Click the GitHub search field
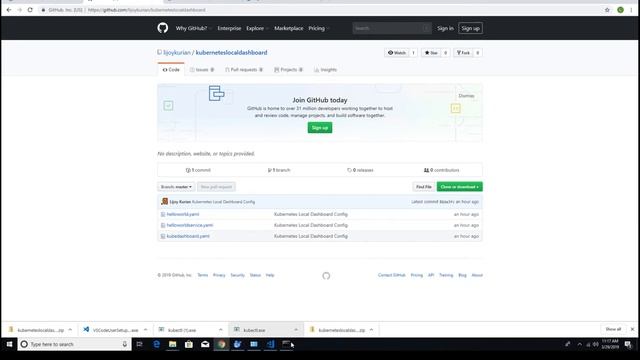 pos(392,28)
